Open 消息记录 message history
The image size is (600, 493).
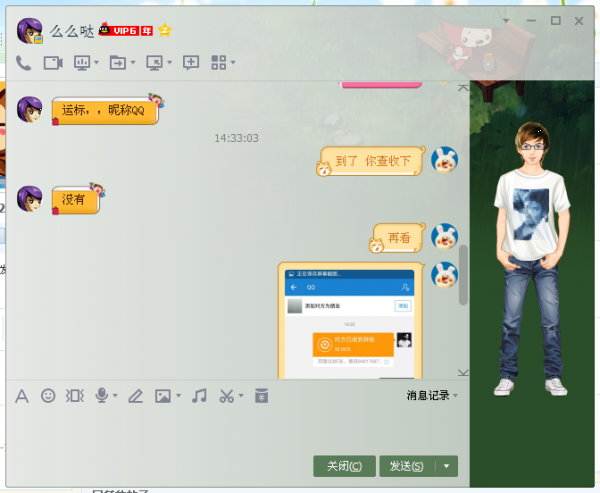point(428,395)
